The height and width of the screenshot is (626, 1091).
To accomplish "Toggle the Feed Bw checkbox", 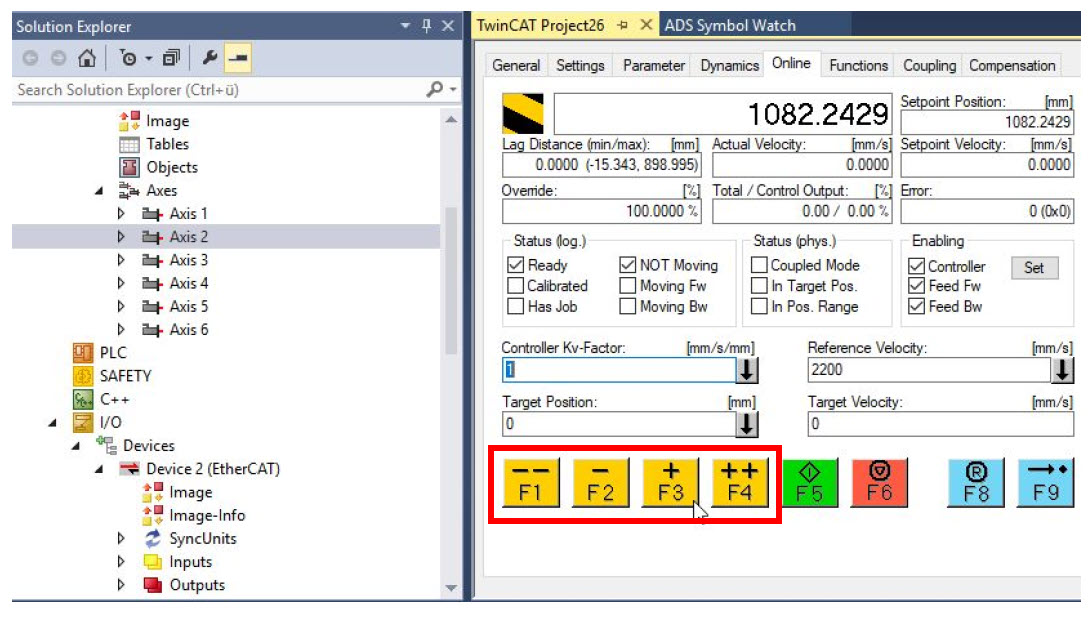I will click(x=916, y=307).
